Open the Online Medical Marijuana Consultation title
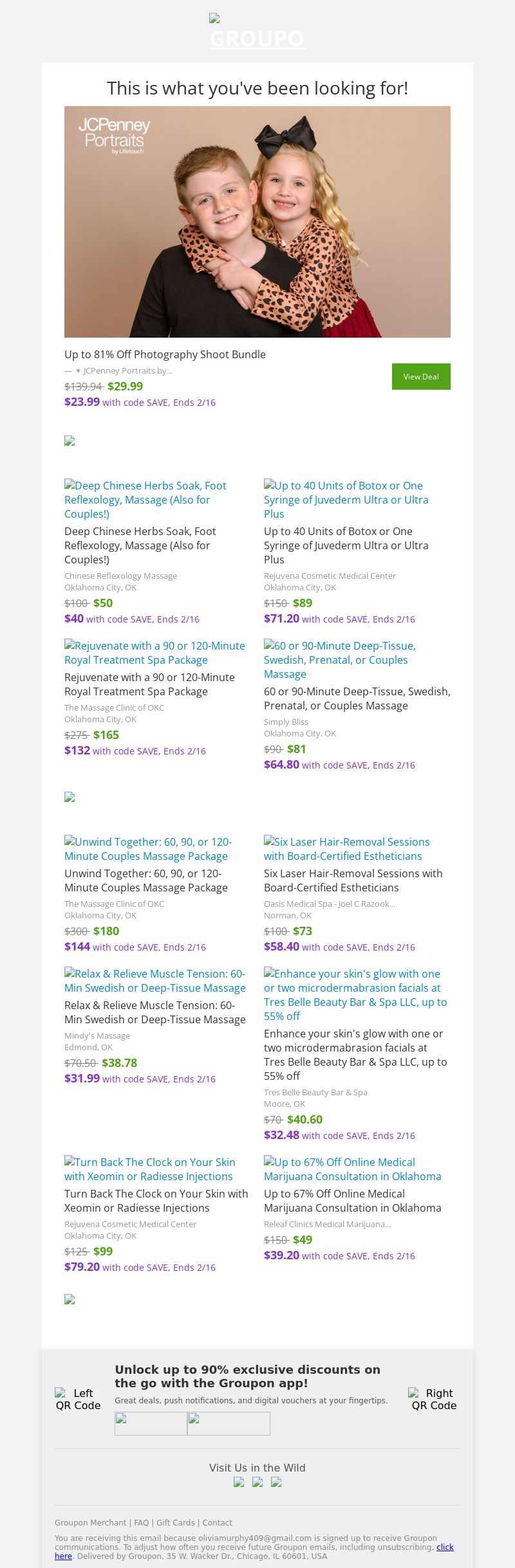This screenshot has height=1568, width=515. pos(352,1200)
